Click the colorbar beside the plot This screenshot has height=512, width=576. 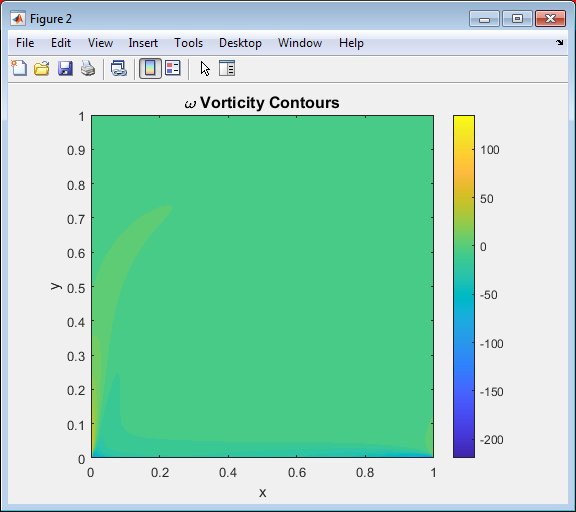464,286
